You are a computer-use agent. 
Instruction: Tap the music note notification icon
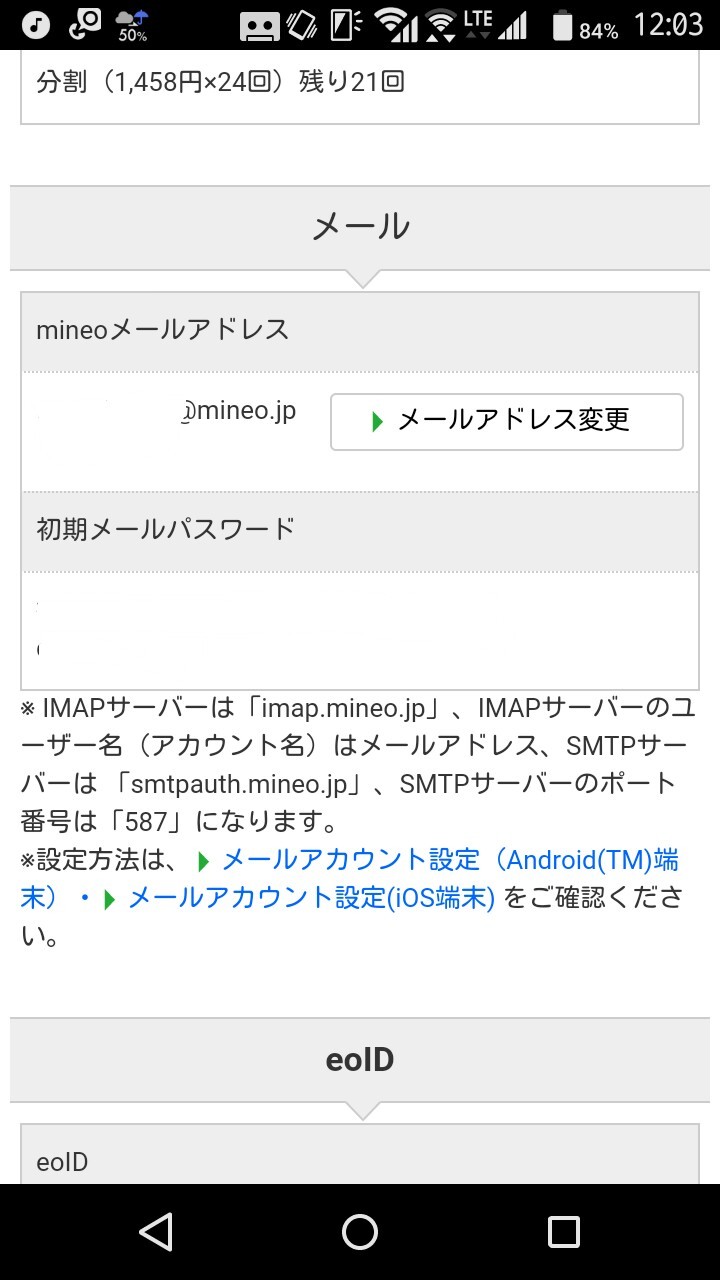point(36,24)
